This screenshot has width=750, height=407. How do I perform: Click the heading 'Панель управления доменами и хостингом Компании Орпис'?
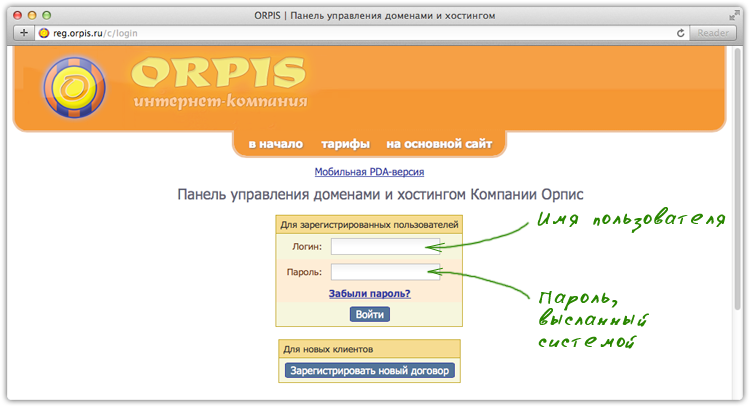(x=380, y=195)
